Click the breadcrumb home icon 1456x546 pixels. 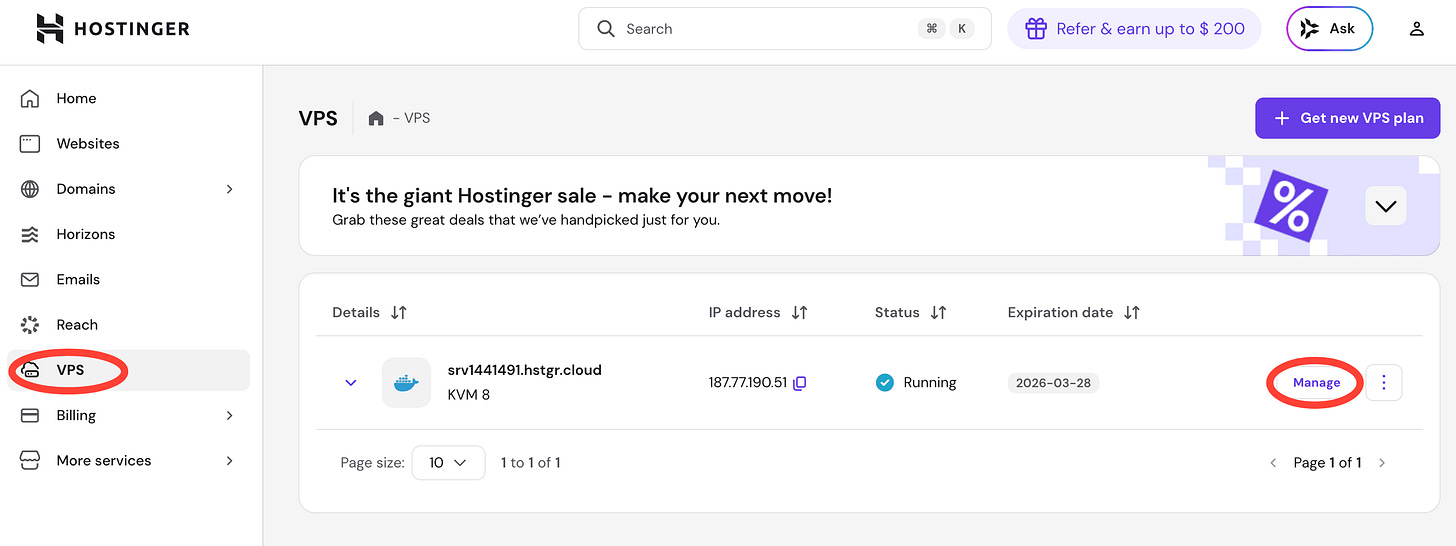(x=376, y=118)
